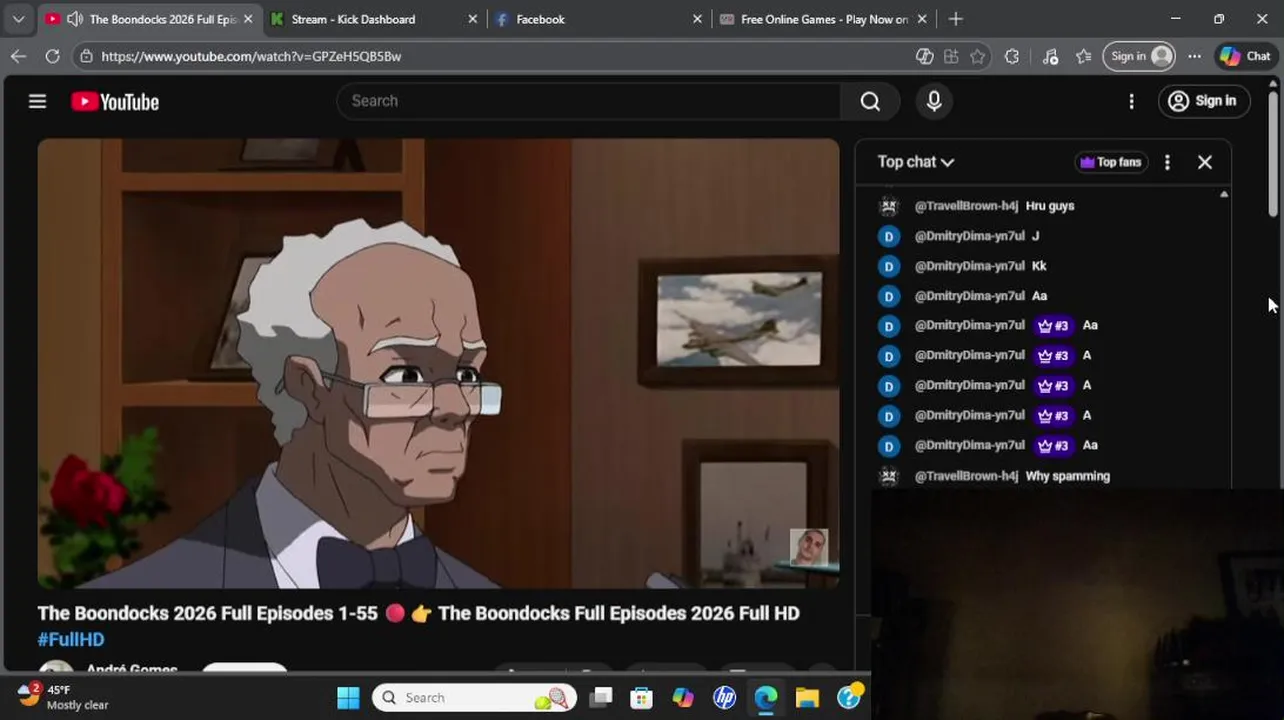Open a new browser tab
Image resolution: width=1284 pixels, height=720 pixels.
coord(955,19)
